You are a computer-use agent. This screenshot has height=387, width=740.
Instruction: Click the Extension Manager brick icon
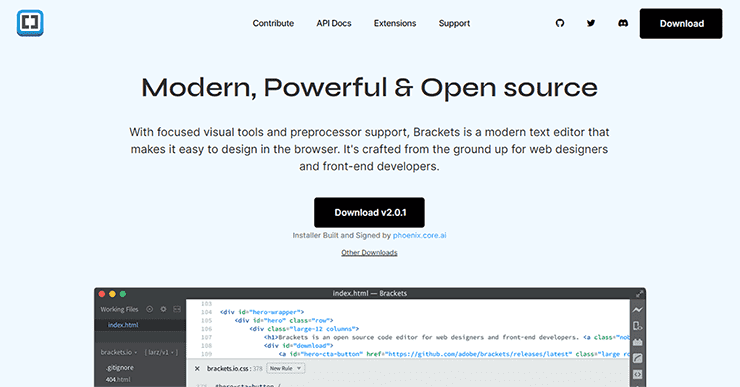(638, 342)
